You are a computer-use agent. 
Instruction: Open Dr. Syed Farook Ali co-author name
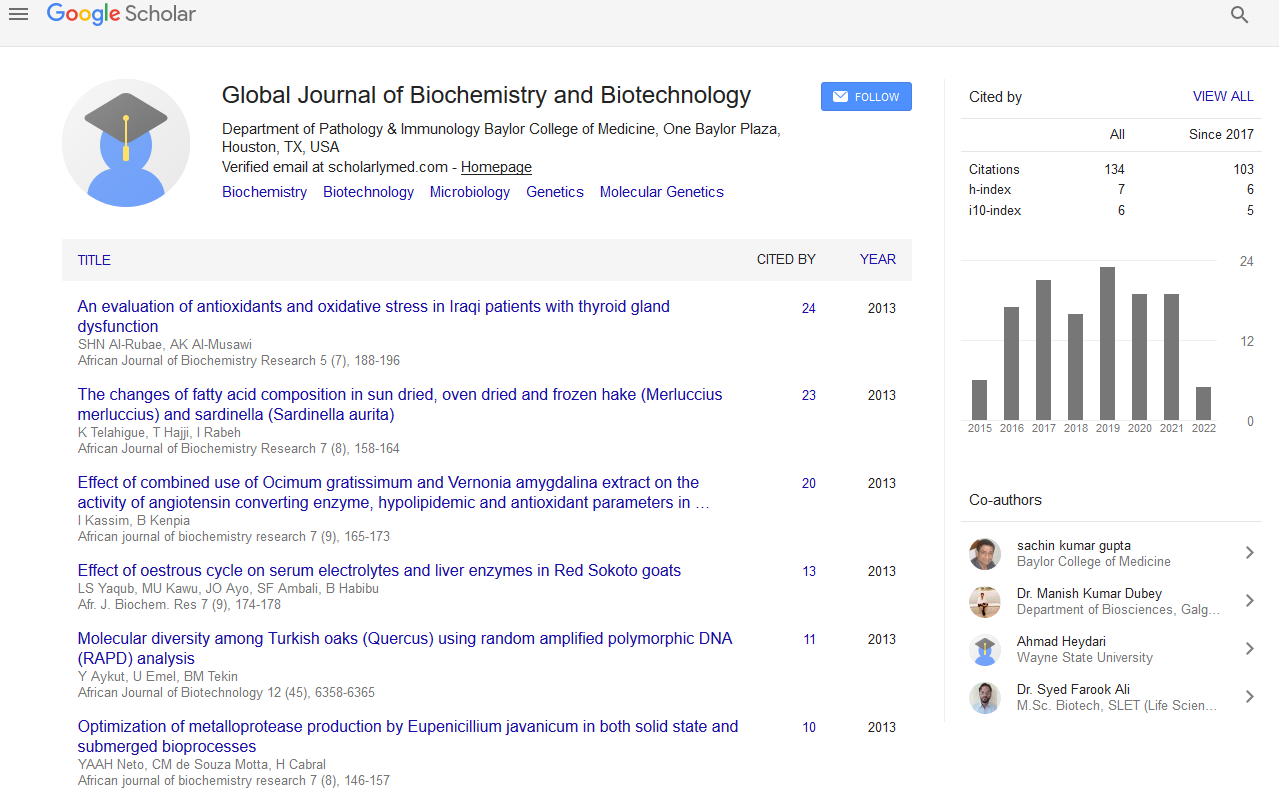(x=1075, y=690)
